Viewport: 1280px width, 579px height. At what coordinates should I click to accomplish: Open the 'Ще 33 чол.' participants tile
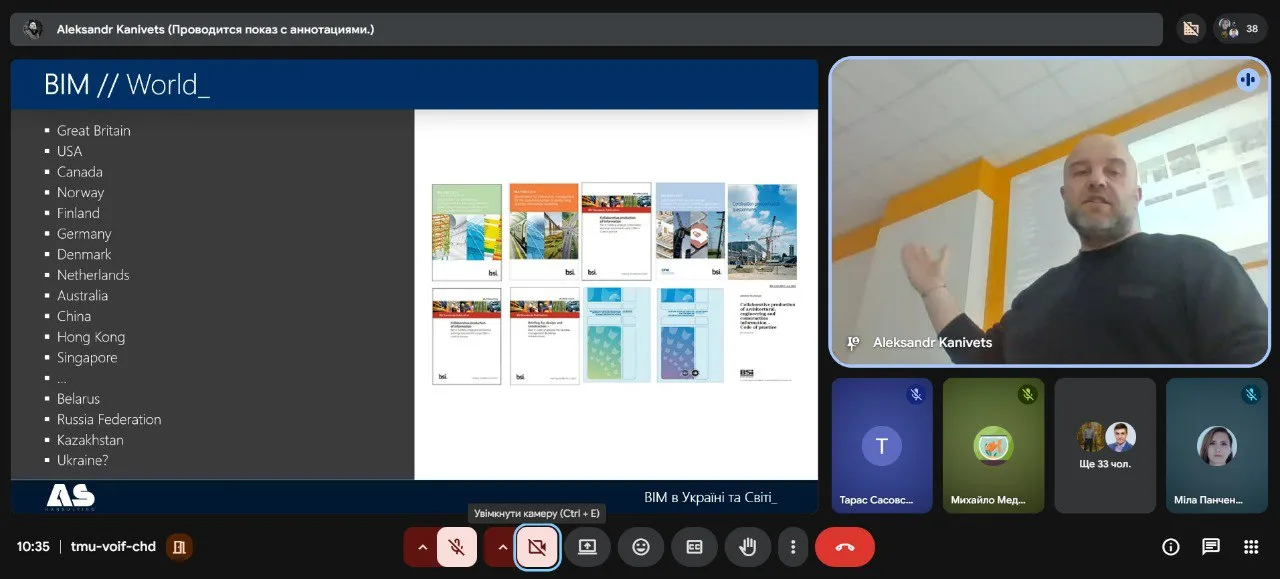1105,446
